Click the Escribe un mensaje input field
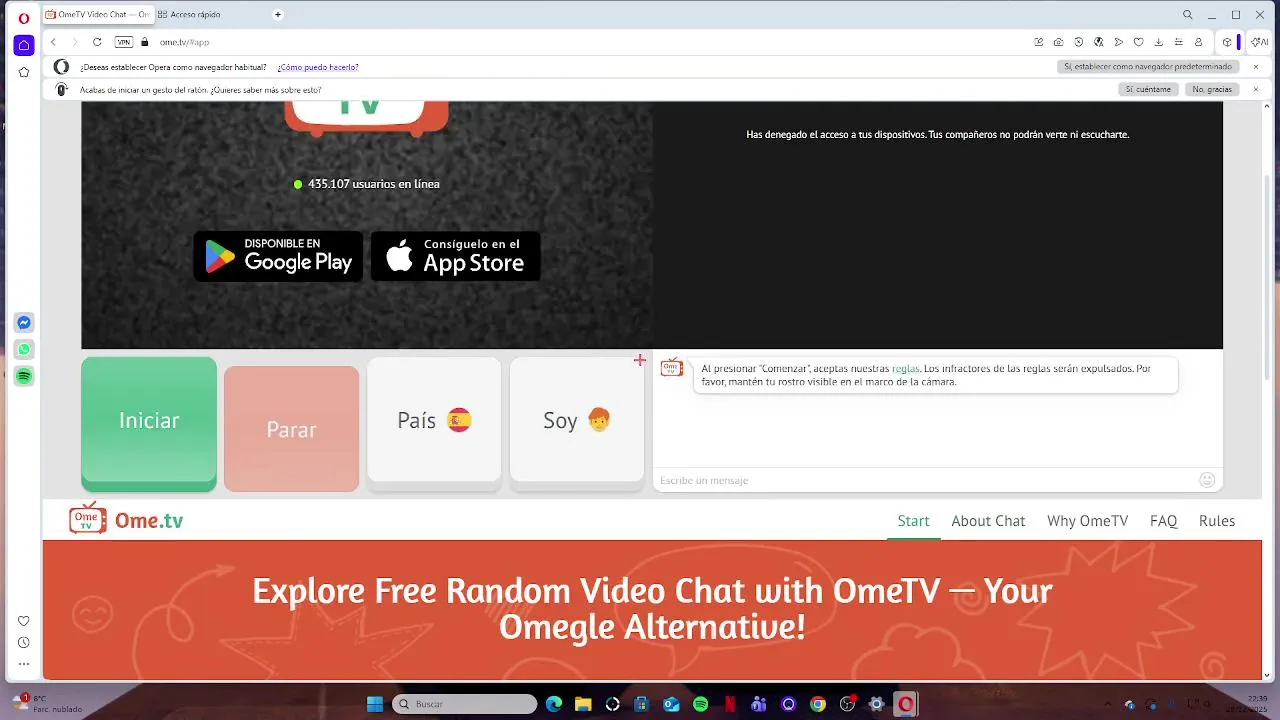The width and height of the screenshot is (1280, 720). 925,480
